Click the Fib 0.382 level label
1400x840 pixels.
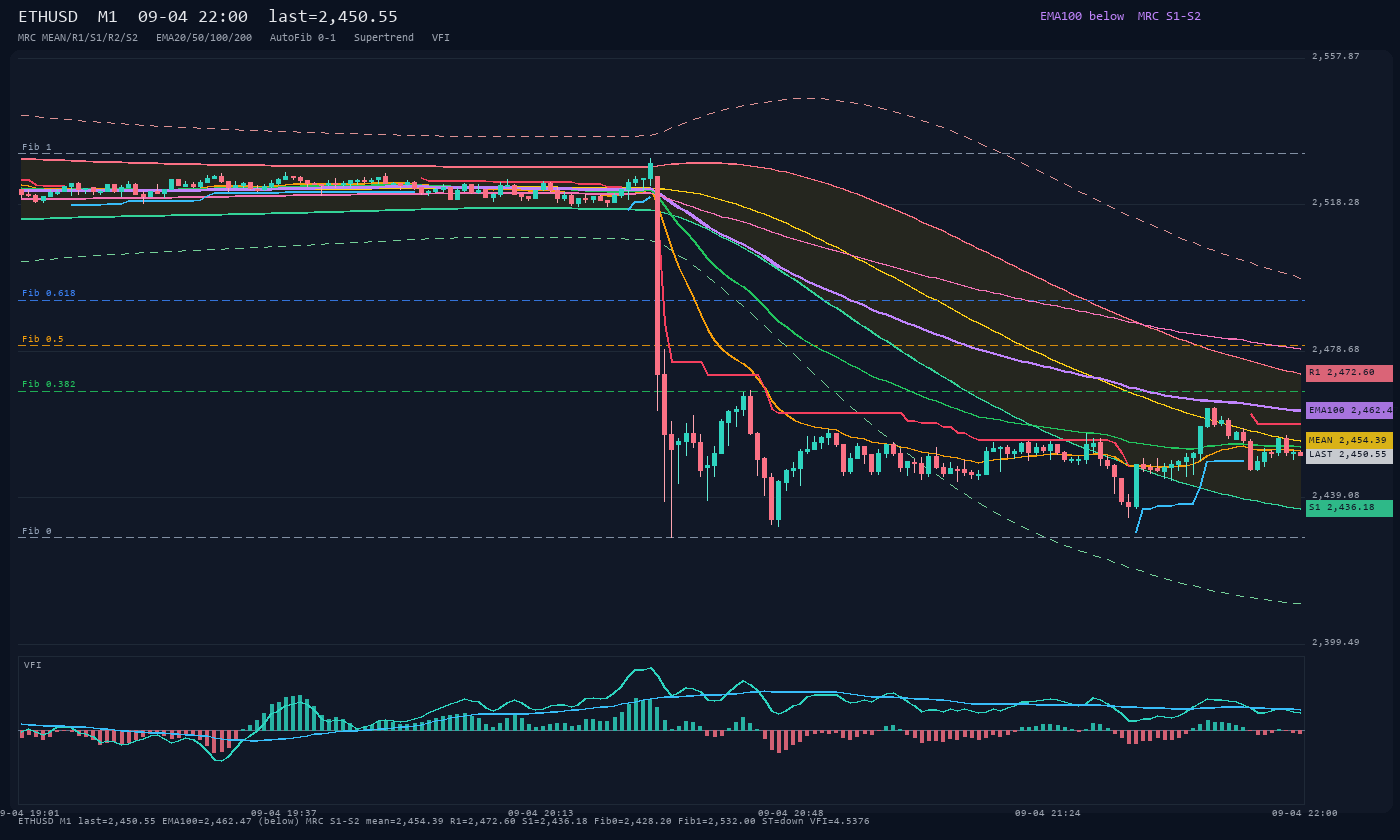coord(49,385)
